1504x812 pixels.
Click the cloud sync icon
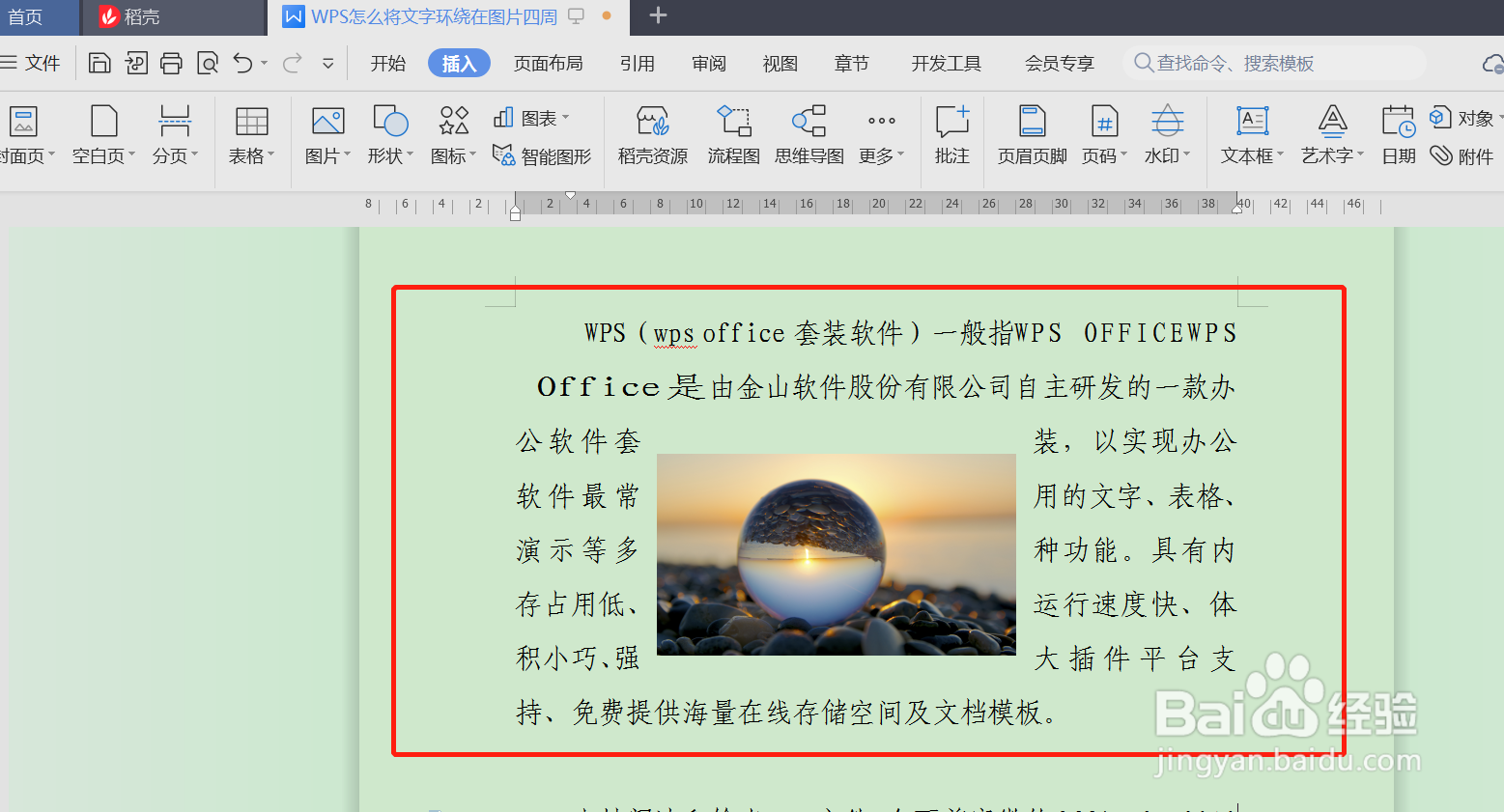click(x=1492, y=64)
